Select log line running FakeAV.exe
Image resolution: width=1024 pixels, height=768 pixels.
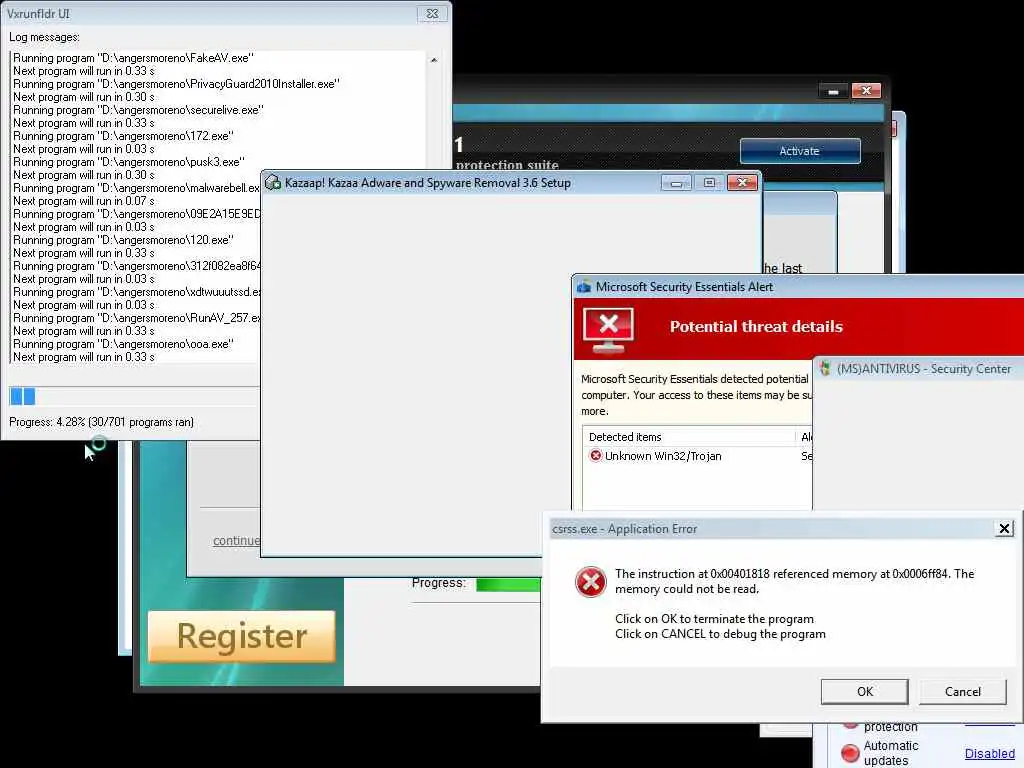click(133, 58)
